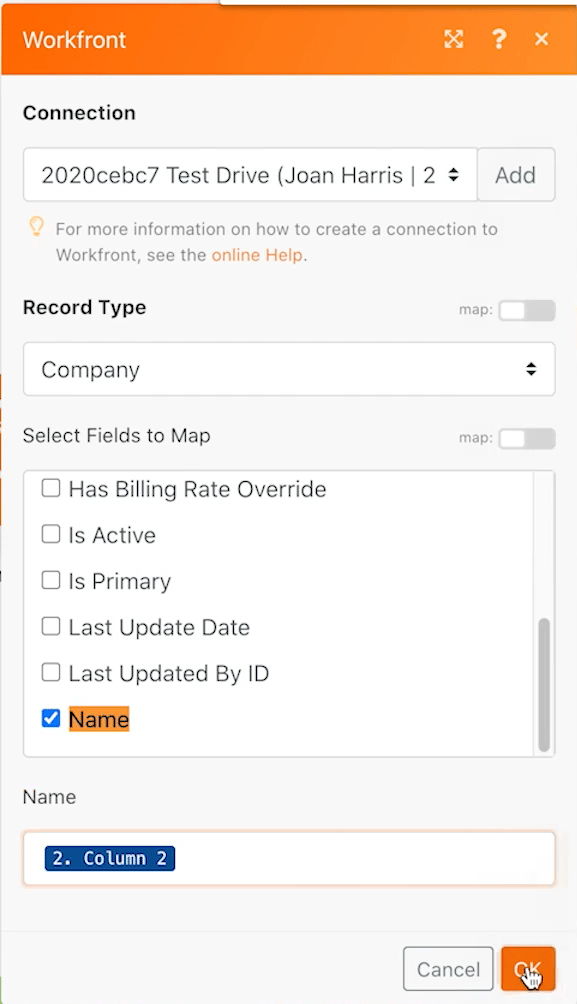Toggle the Record Type map switch
The height and width of the screenshot is (1004, 577).
pos(526,311)
